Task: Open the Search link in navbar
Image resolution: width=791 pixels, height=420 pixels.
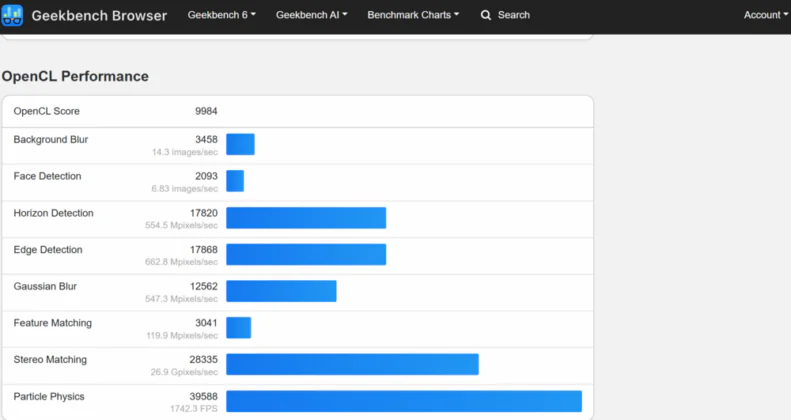Action: coord(514,15)
